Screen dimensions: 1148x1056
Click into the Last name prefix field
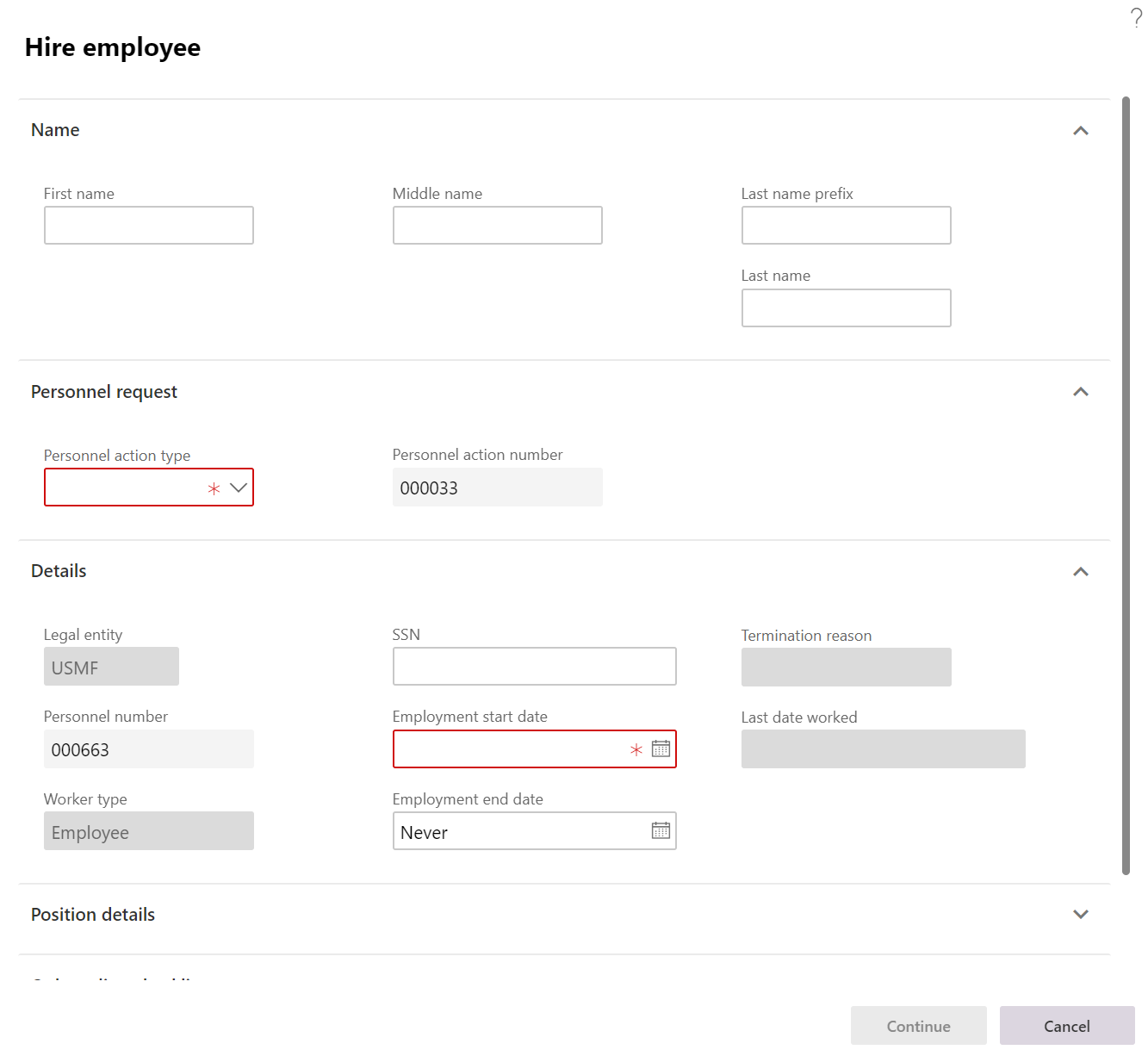click(846, 225)
